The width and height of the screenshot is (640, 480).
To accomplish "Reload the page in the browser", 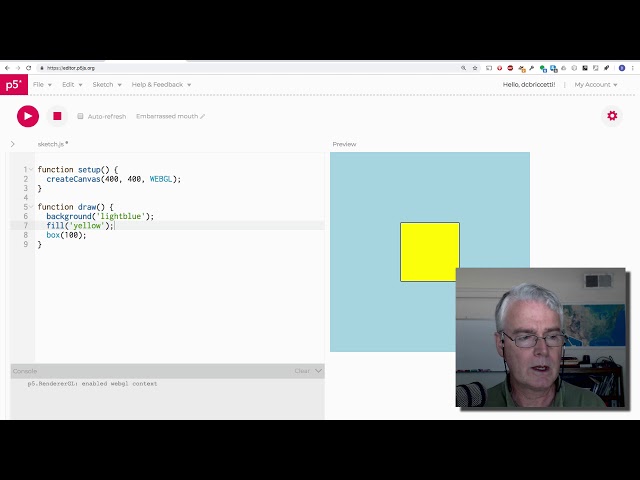I will coord(29,68).
